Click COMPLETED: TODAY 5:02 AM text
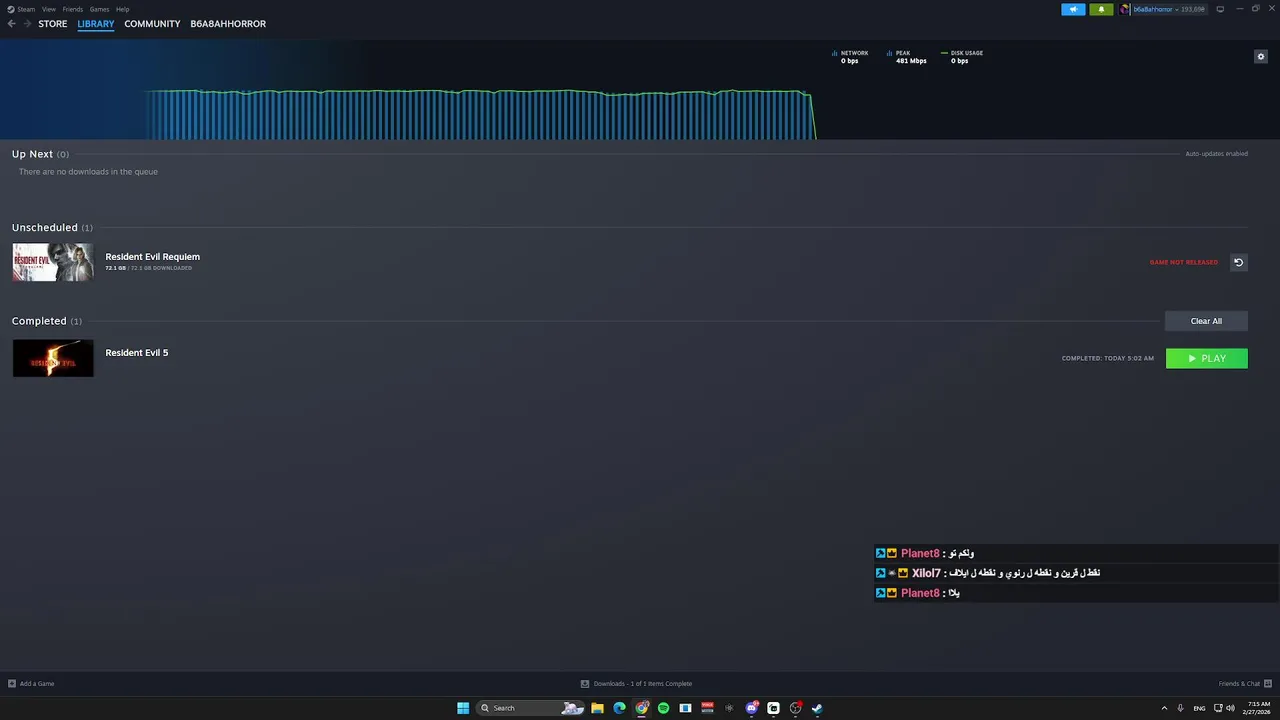This screenshot has height=720, width=1280. coord(1108,358)
